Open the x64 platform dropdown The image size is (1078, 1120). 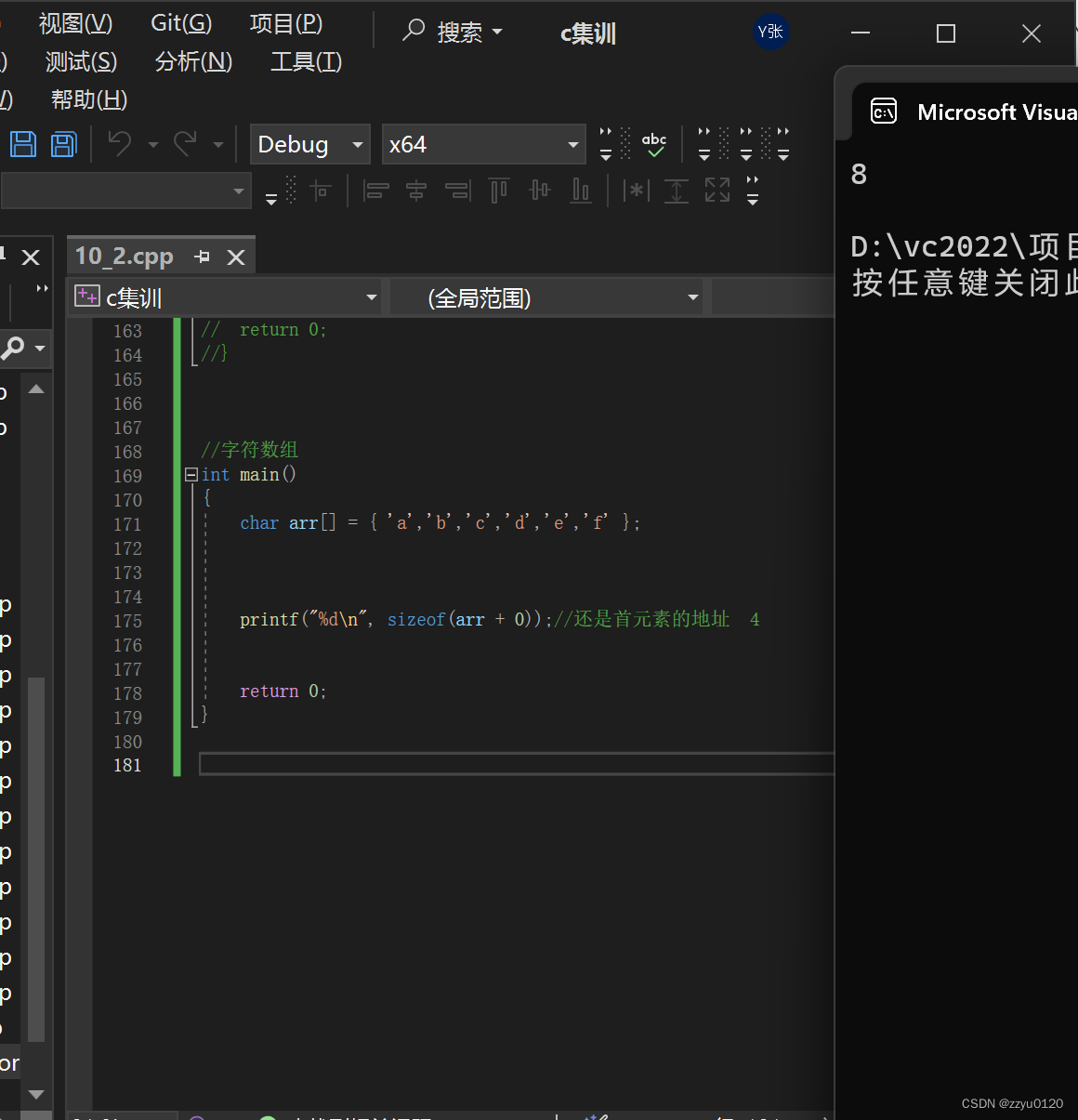pos(483,144)
